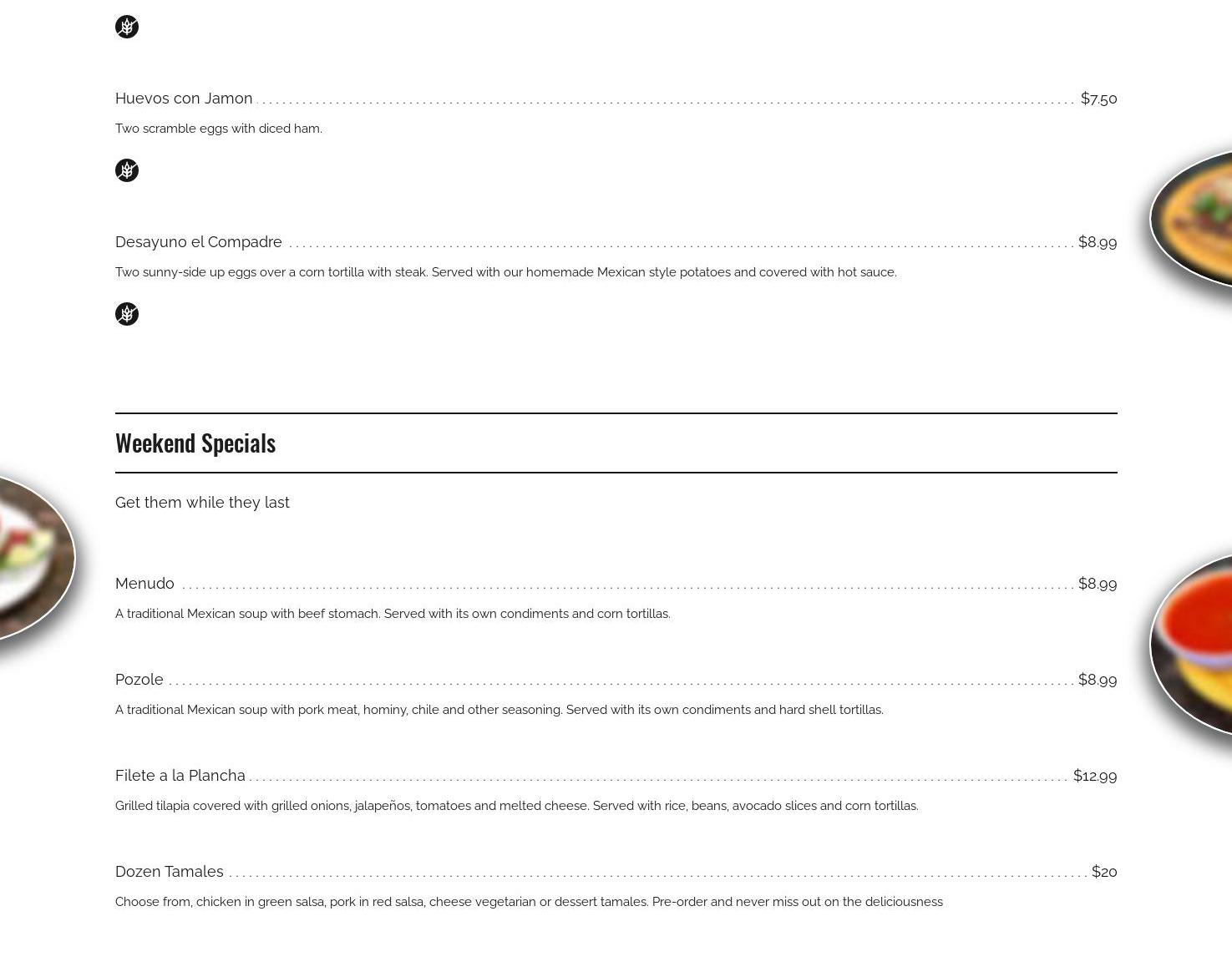Click the Weekend Specials section heading
The height and width of the screenshot is (977, 1232).
[195, 443]
